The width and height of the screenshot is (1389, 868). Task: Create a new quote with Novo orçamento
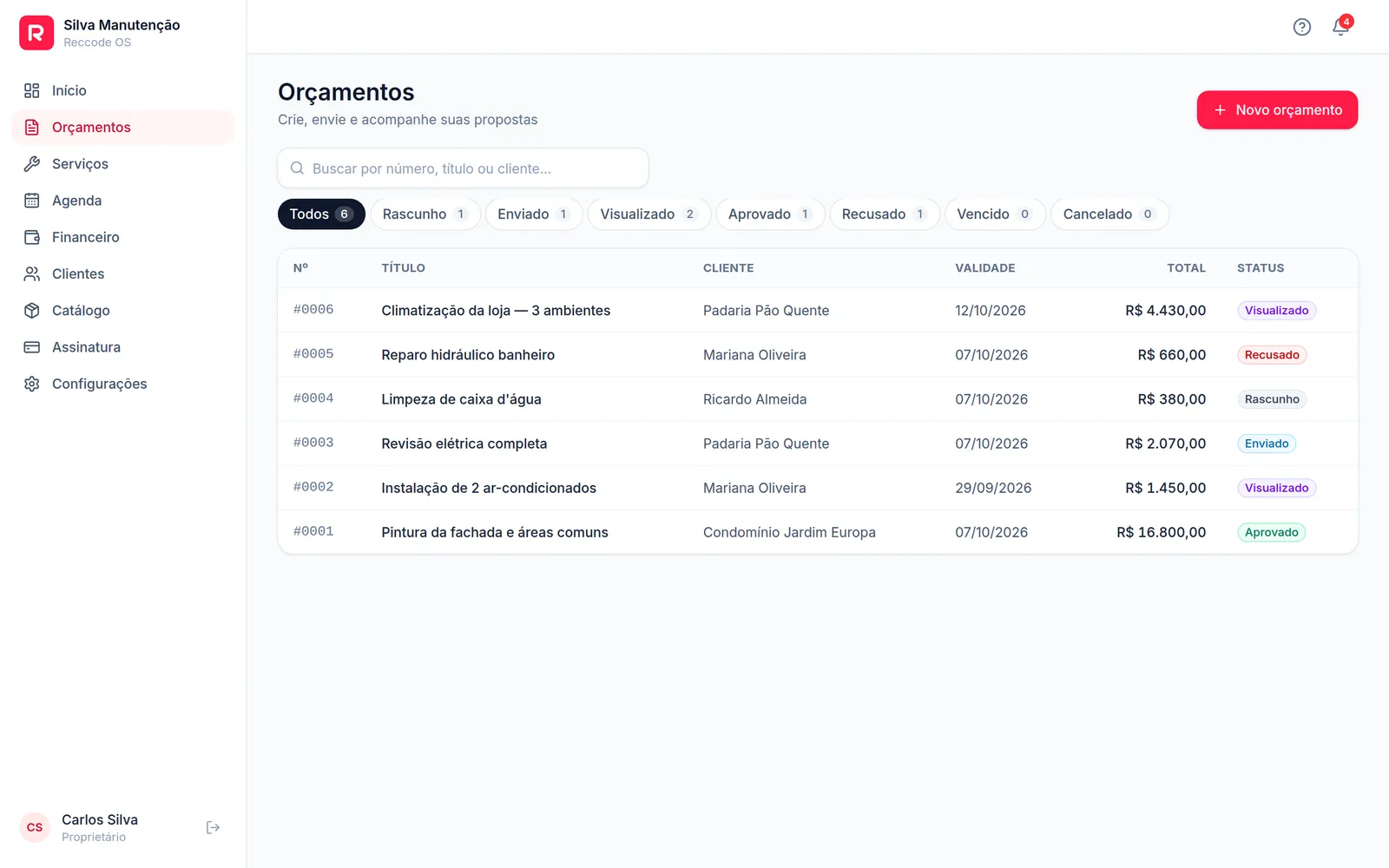click(x=1277, y=110)
